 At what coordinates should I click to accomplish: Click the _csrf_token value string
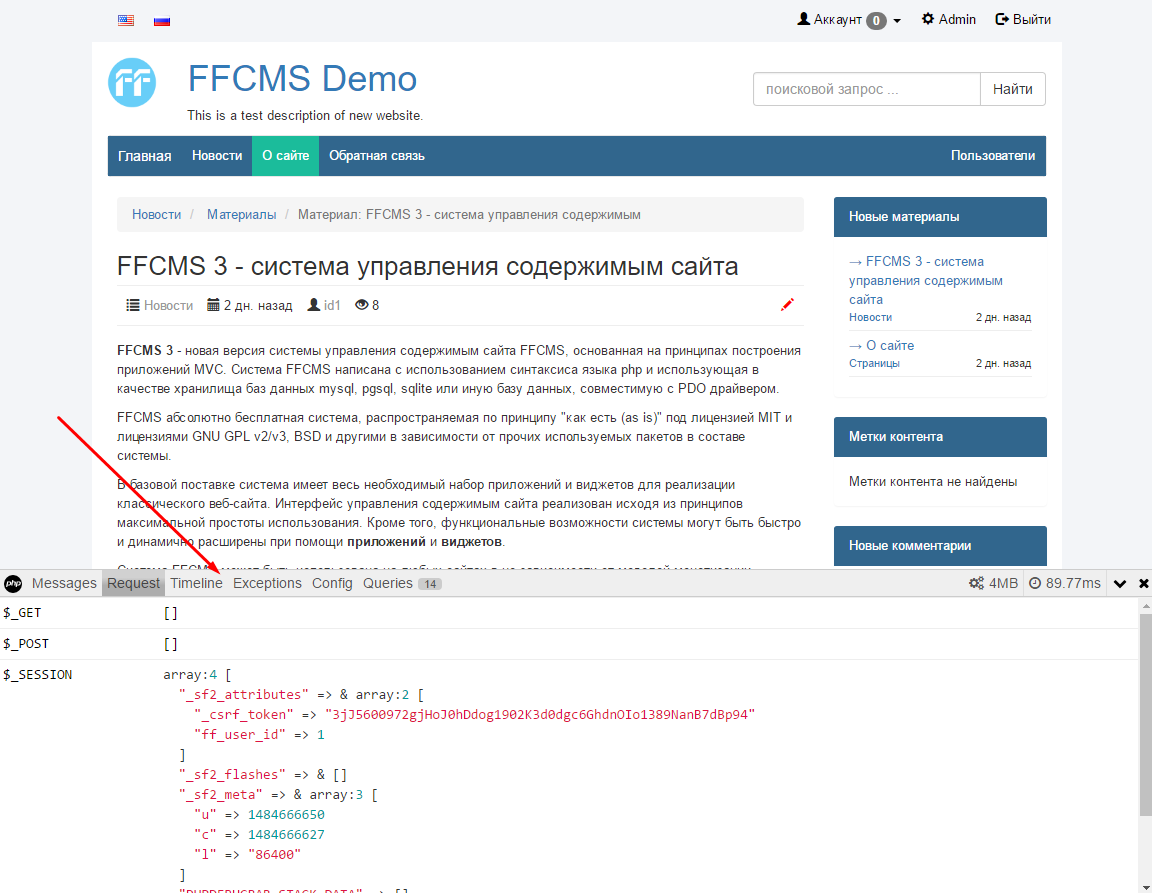(x=540, y=714)
